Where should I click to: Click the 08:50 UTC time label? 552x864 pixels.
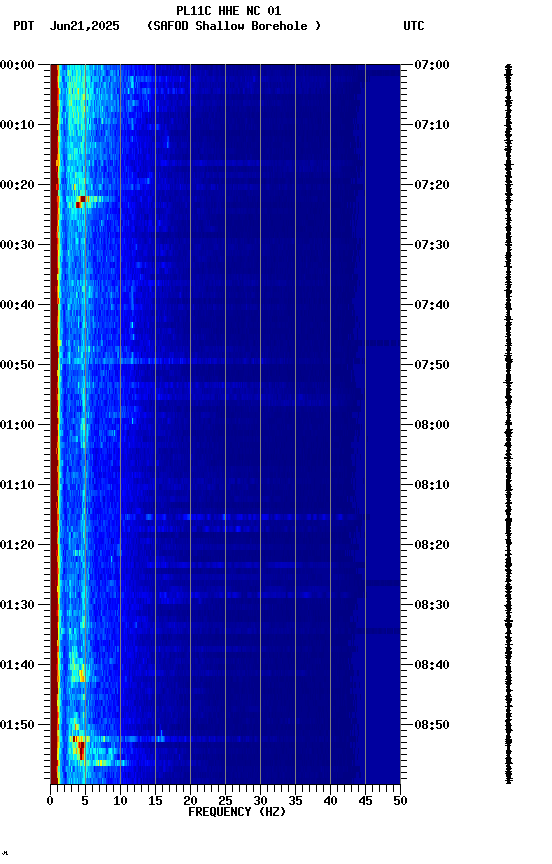point(432,726)
